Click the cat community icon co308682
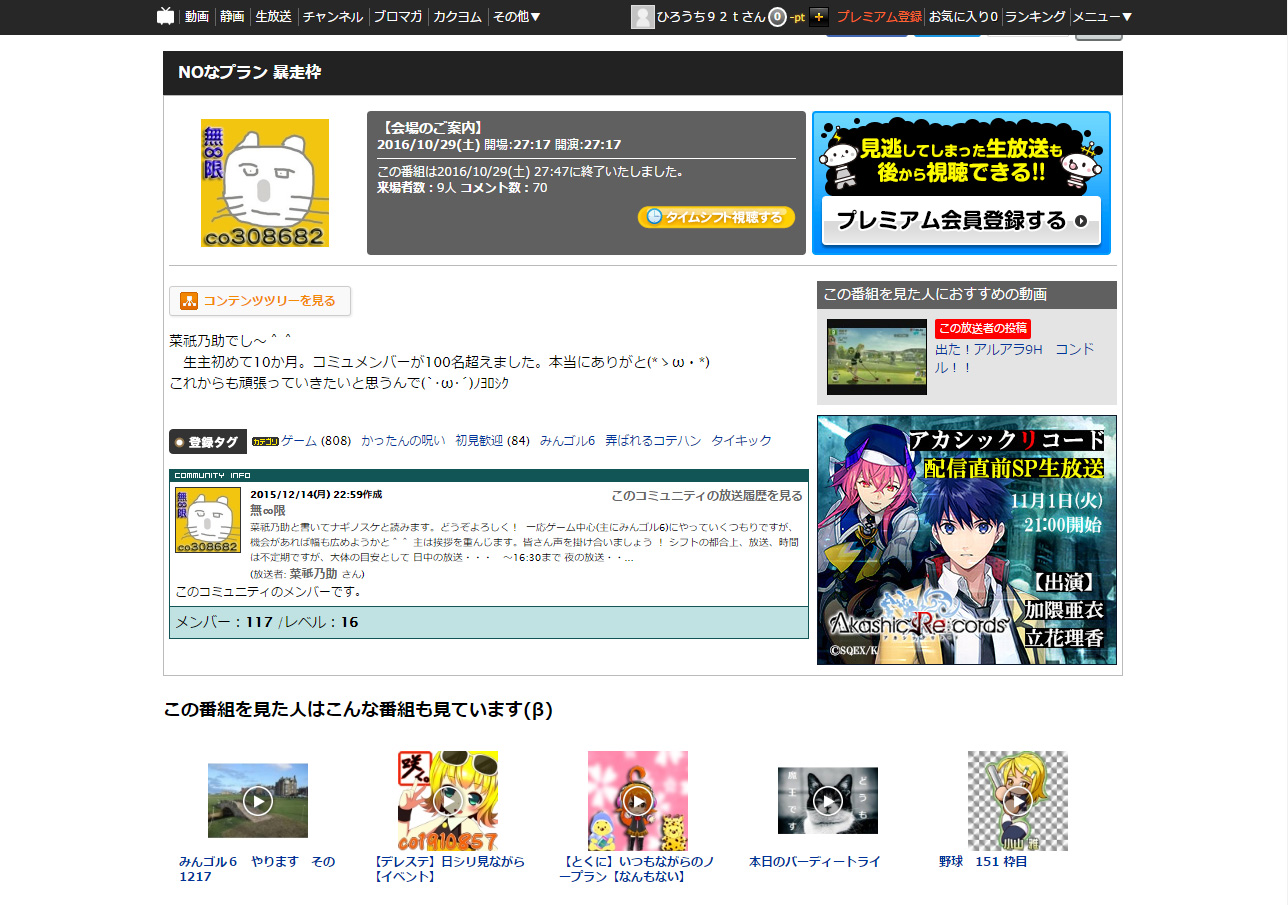 click(265, 183)
